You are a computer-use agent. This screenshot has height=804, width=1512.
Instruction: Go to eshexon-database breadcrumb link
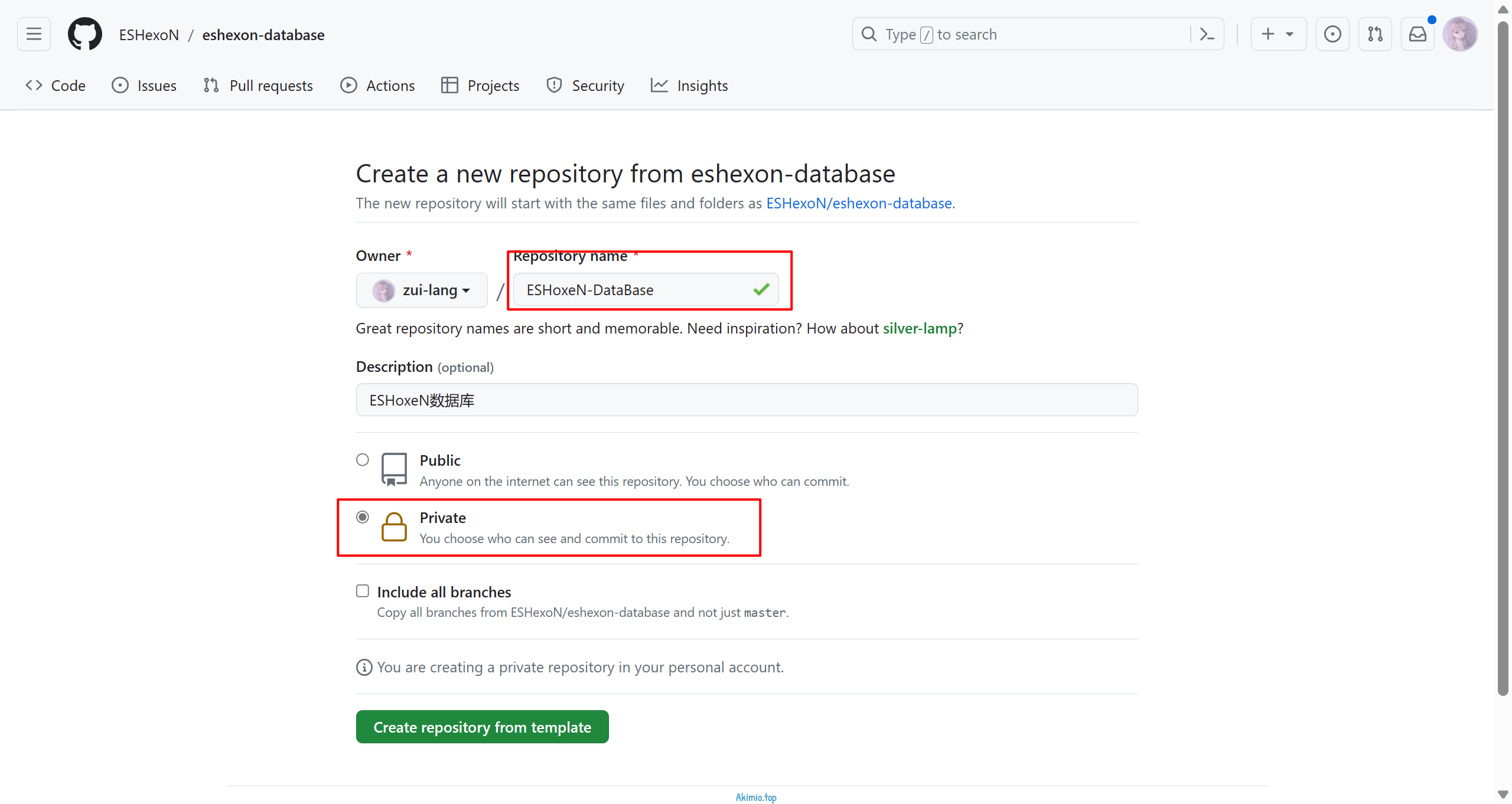[x=263, y=35]
